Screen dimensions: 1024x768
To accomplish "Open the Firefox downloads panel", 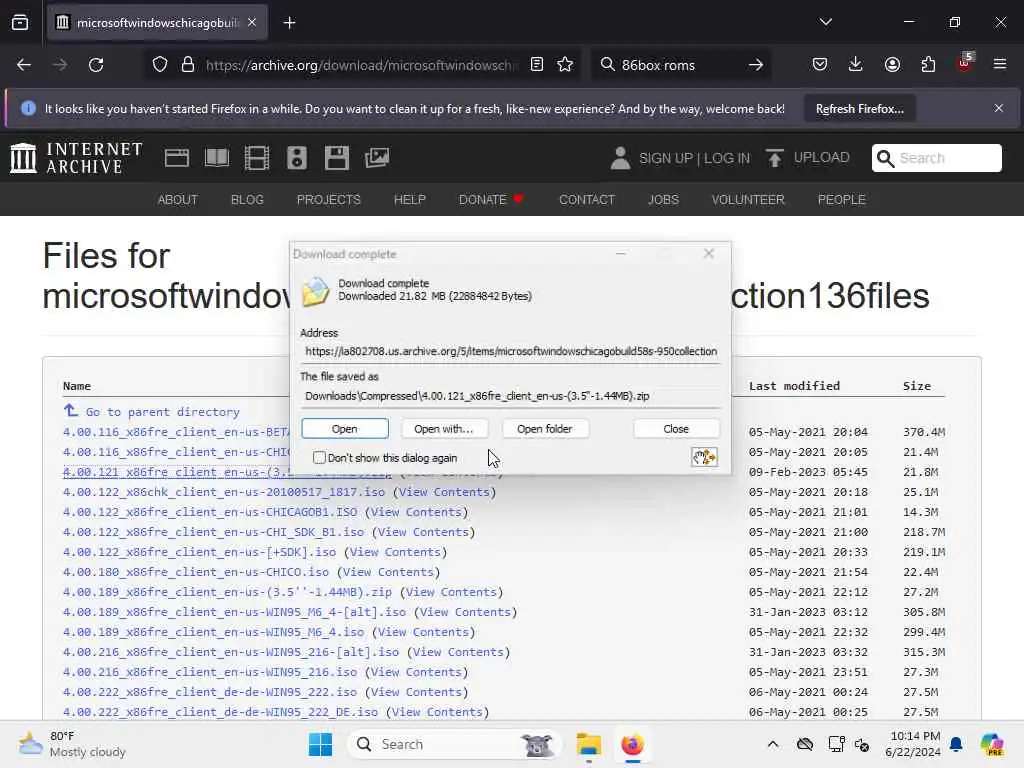I will (856, 65).
